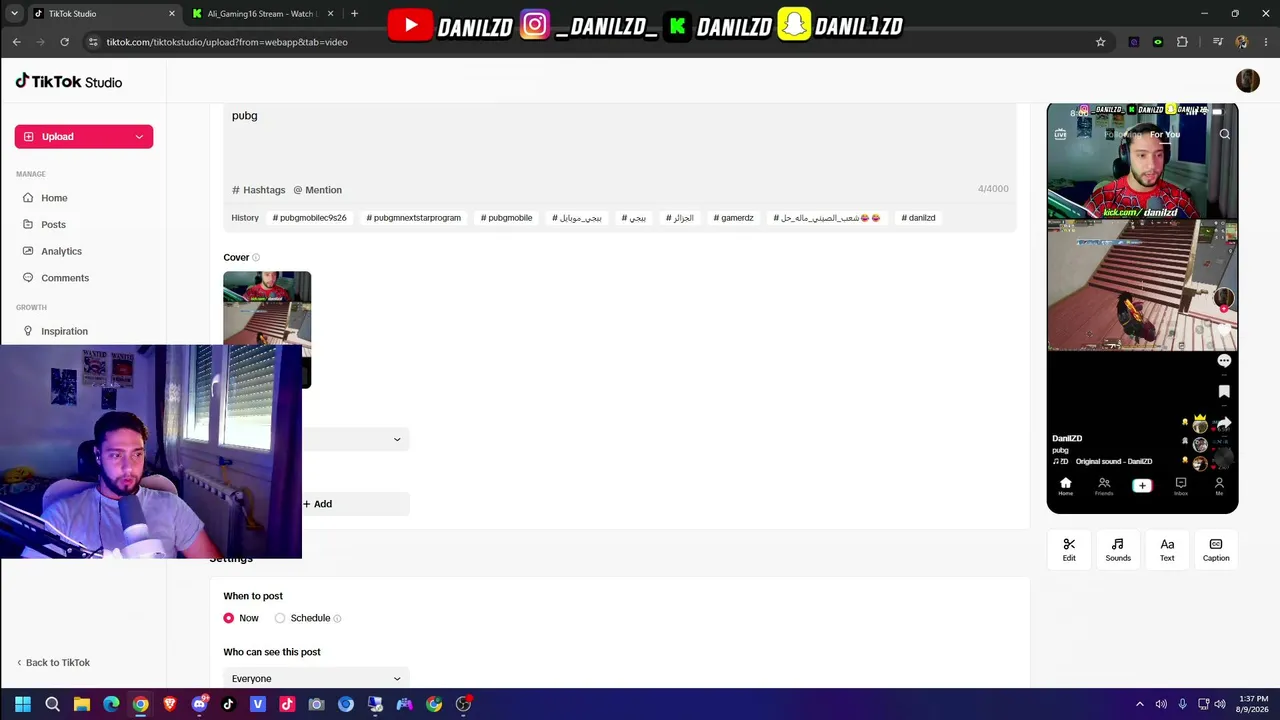Click the info icon next to Schedule
The height and width of the screenshot is (720, 1280).
(337, 618)
